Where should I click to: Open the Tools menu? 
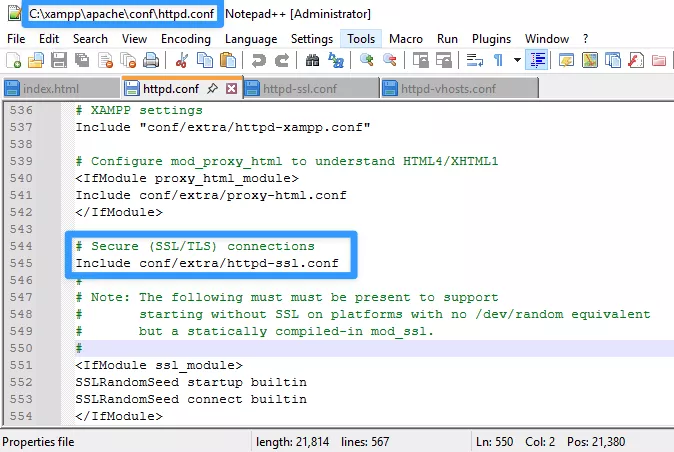[x=361, y=39]
